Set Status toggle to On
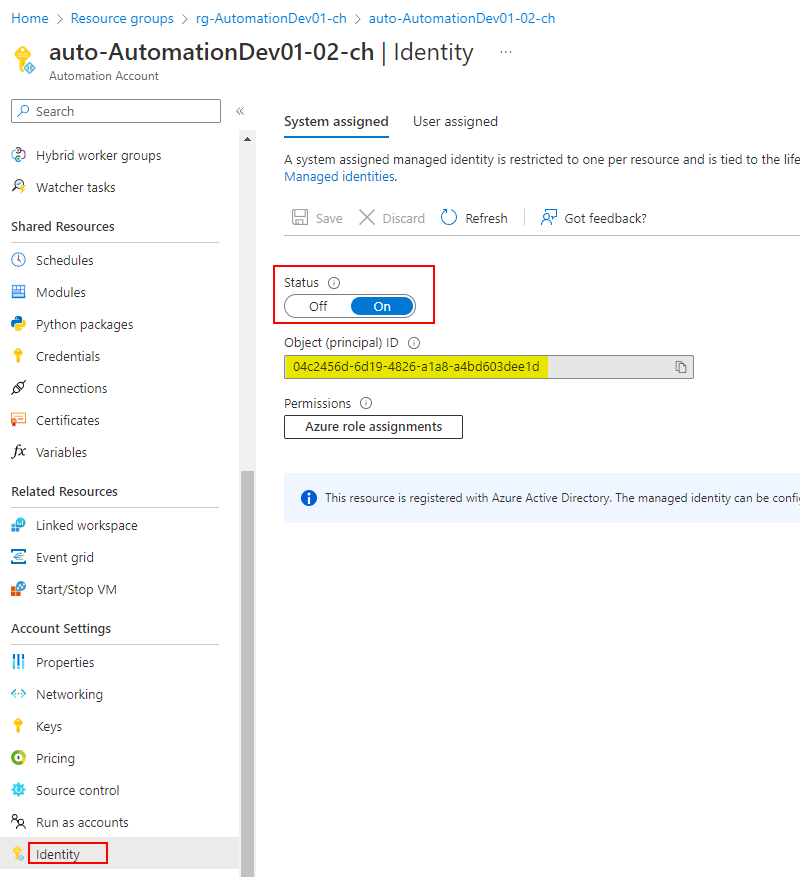The height and width of the screenshot is (877, 800). pos(382,307)
